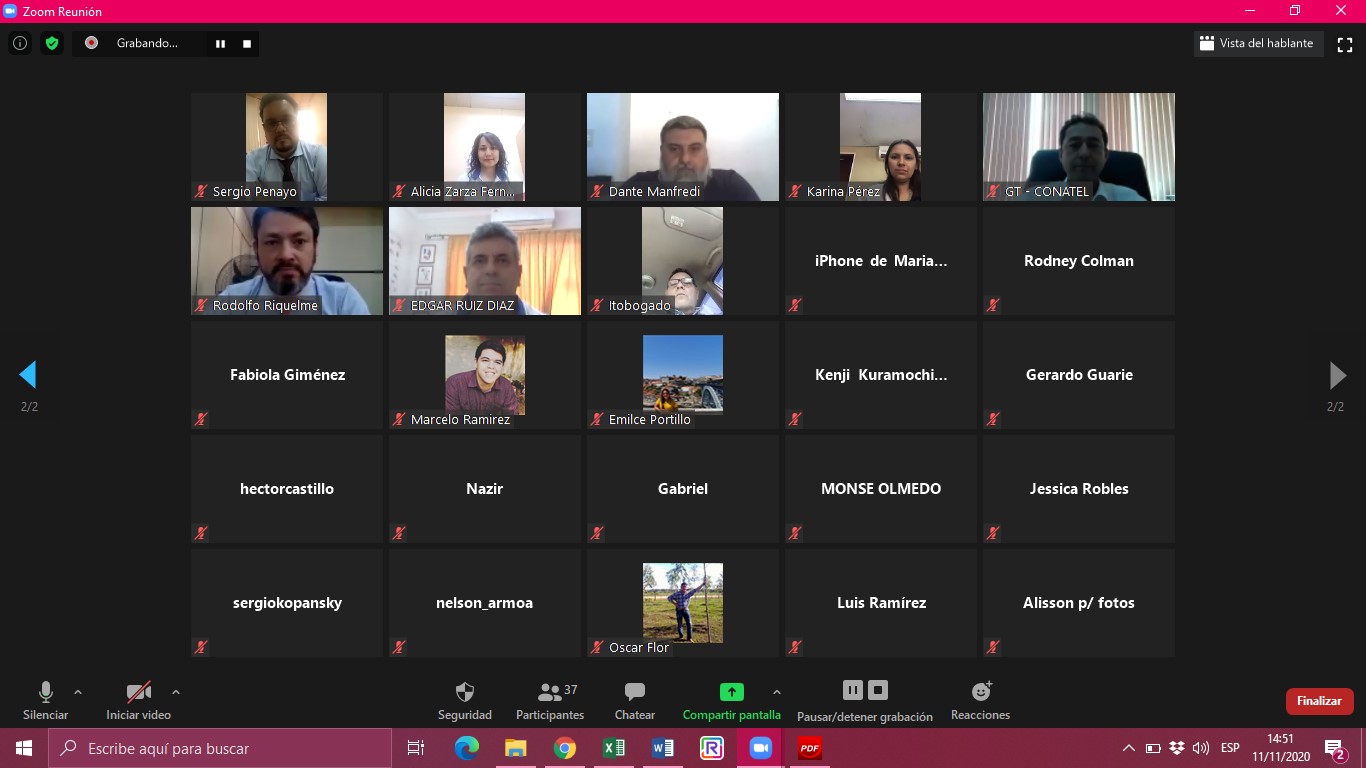Viewport: 1366px width, 768px height.
Task: Click nelson_armoa participant tile
Action: click(485, 603)
